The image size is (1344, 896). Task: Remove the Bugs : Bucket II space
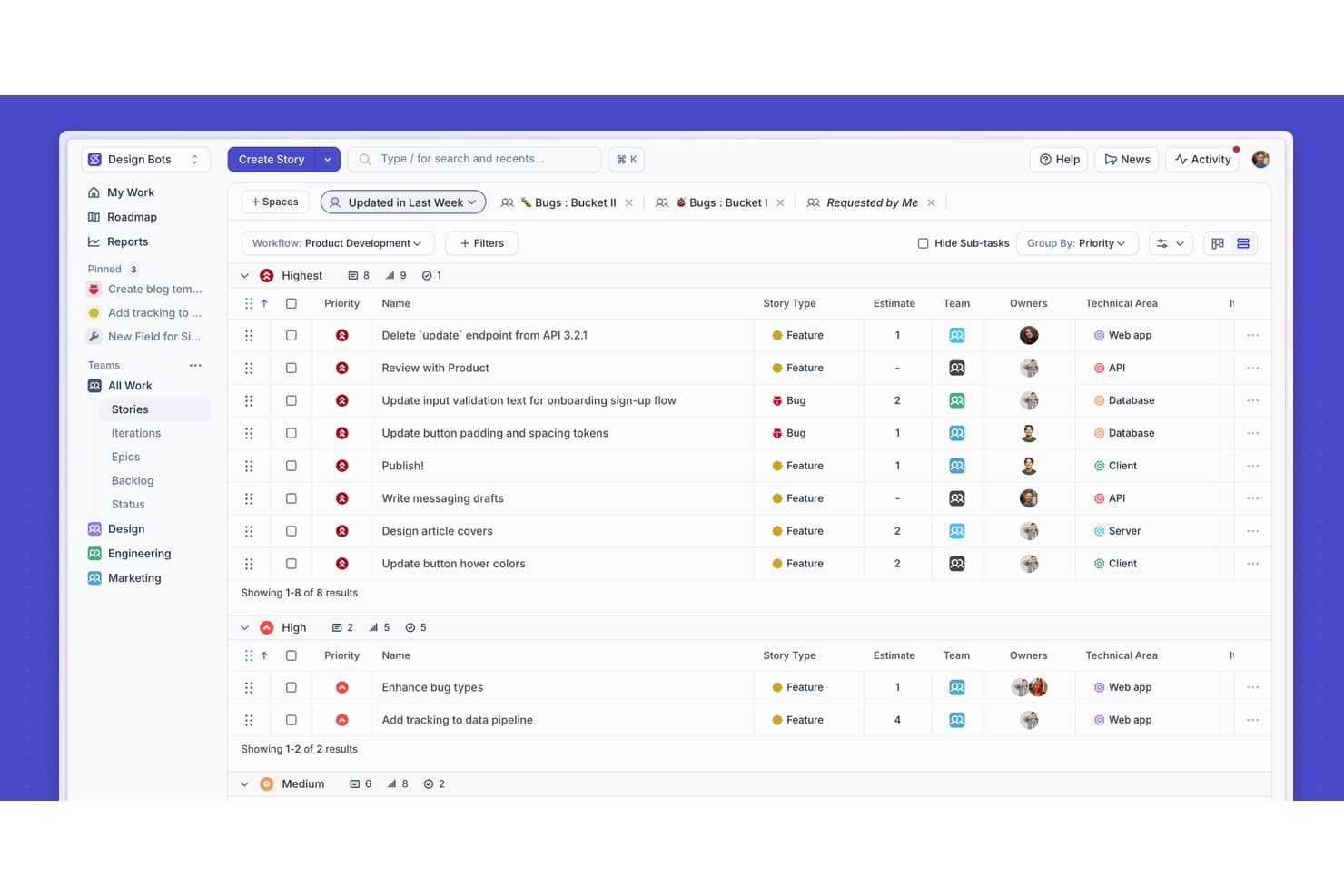pos(628,202)
